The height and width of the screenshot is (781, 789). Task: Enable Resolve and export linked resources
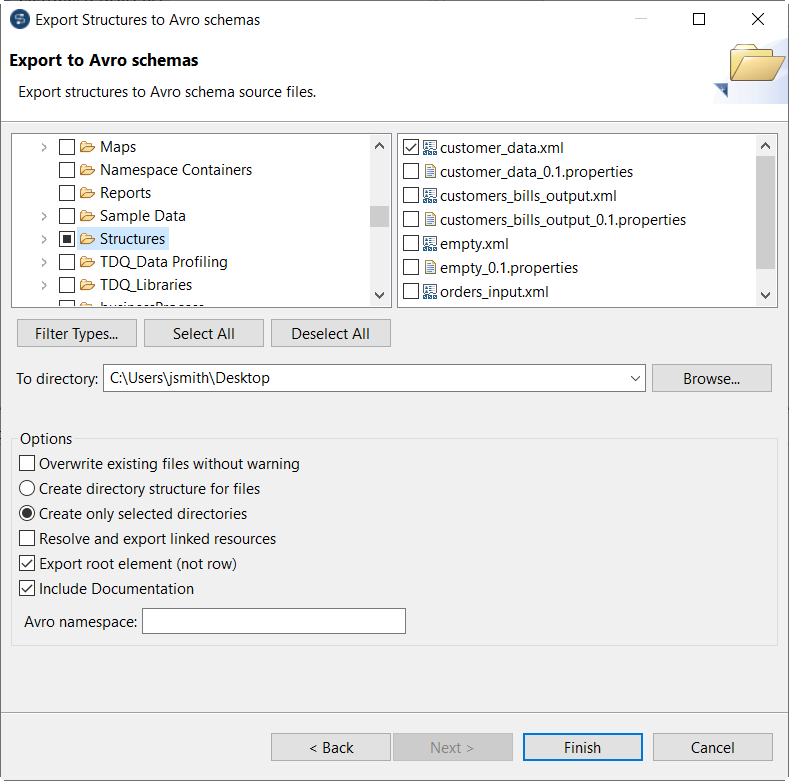coord(27,538)
